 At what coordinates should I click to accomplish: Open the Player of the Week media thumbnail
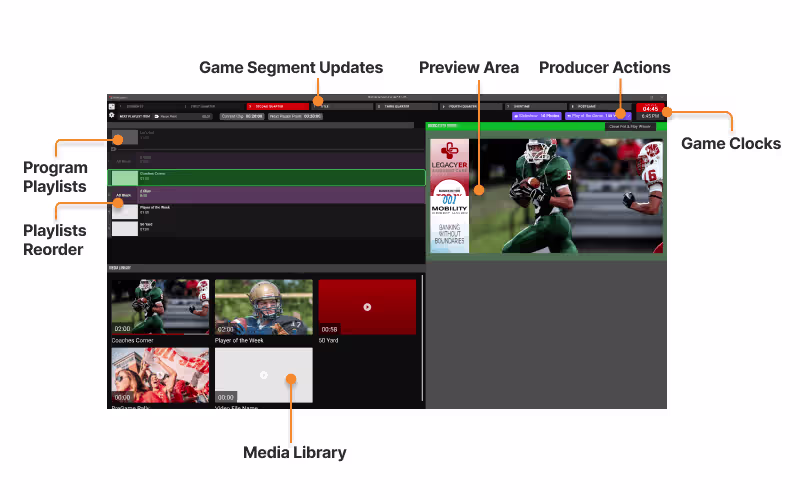pyautogui.click(x=264, y=307)
